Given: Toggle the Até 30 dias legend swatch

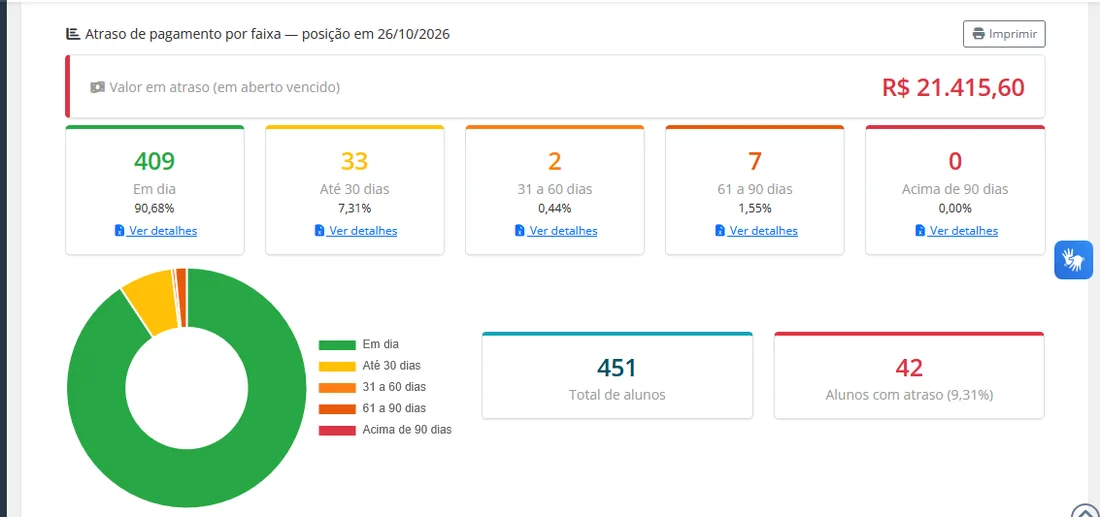Looking at the screenshot, I should pyautogui.click(x=337, y=366).
